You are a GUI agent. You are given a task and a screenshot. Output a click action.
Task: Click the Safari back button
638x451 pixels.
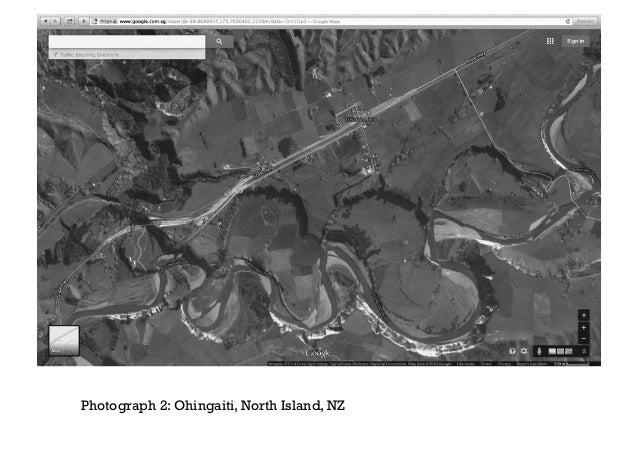46,21
